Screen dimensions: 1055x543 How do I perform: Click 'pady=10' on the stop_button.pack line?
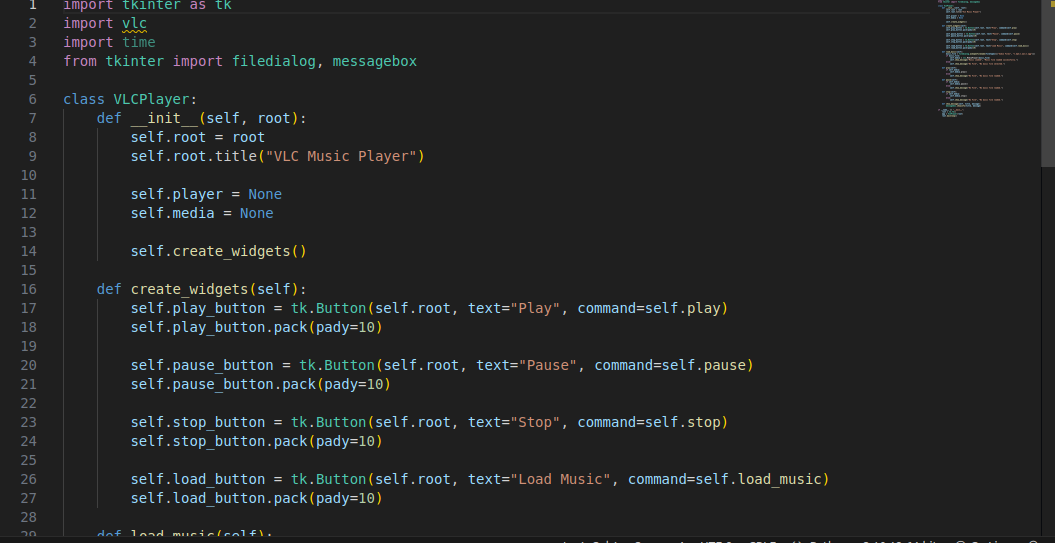(345, 441)
